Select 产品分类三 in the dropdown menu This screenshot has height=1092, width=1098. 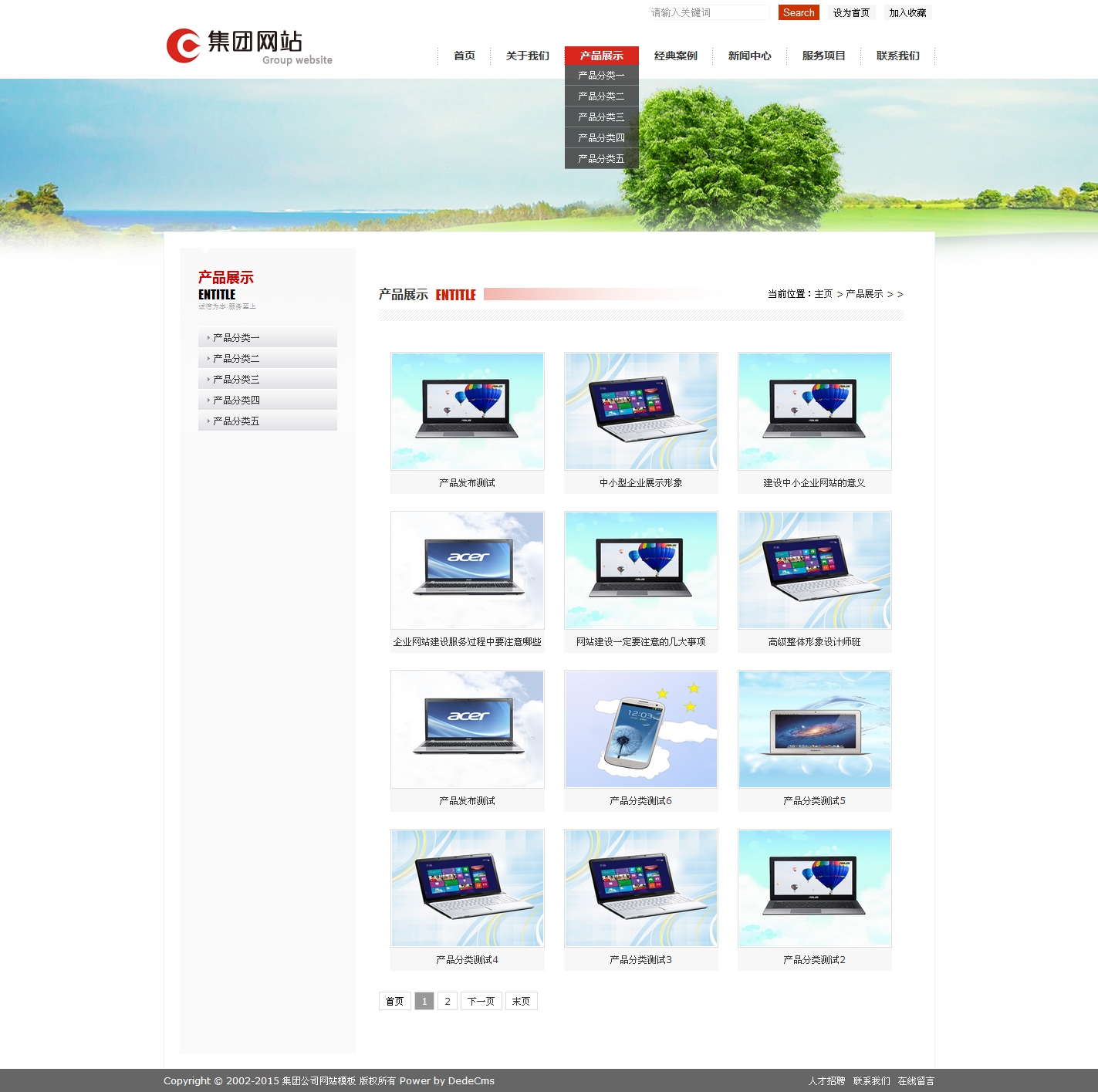coord(601,117)
